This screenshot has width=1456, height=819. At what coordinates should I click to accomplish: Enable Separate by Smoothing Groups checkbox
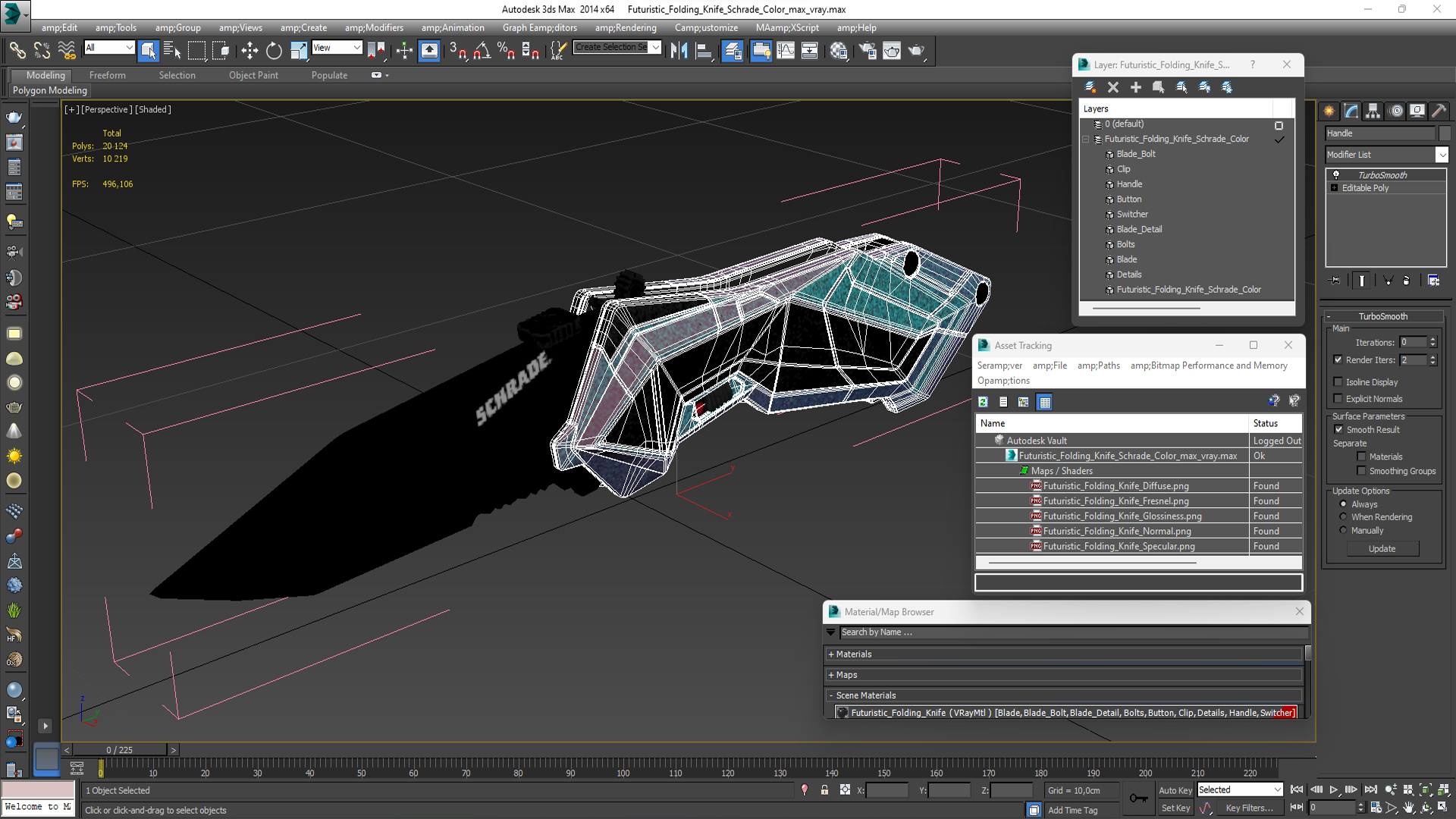pyautogui.click(x=1362, y=471)
